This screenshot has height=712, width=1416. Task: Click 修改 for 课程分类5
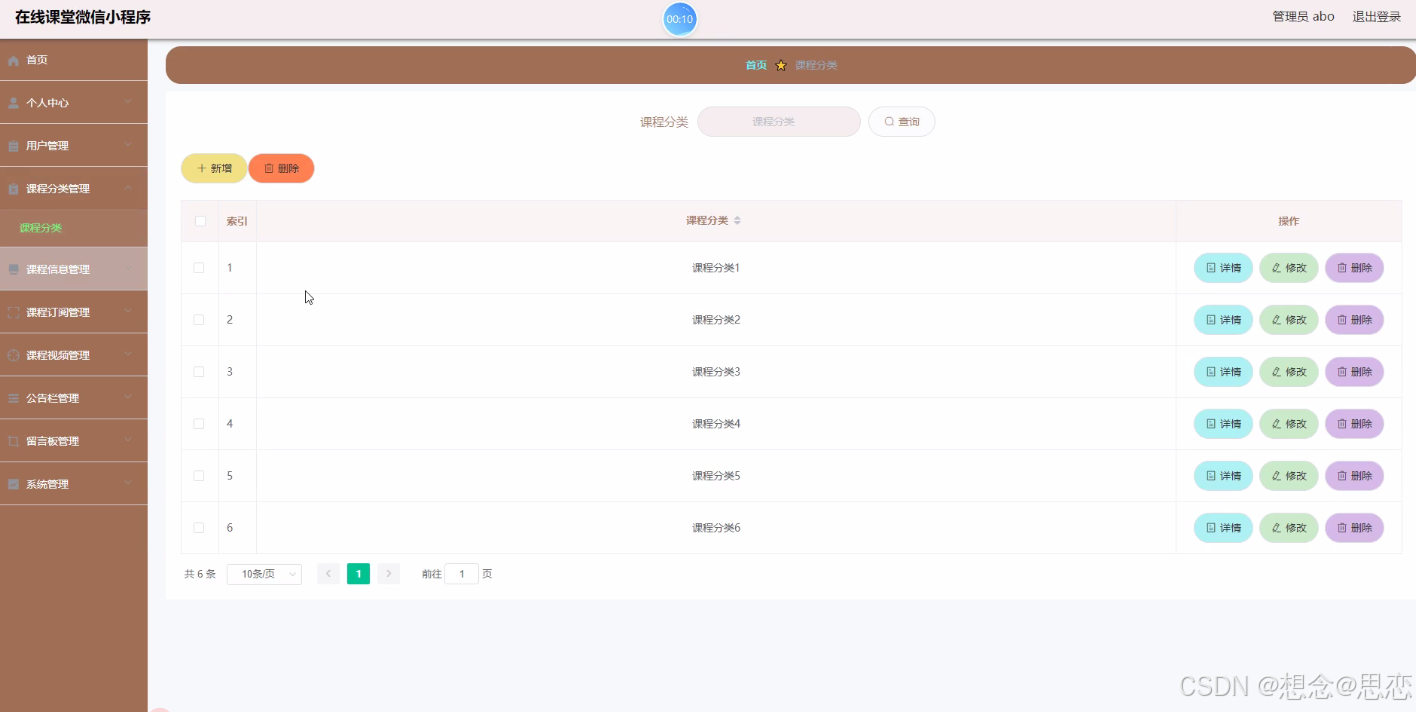(1289, 476)
